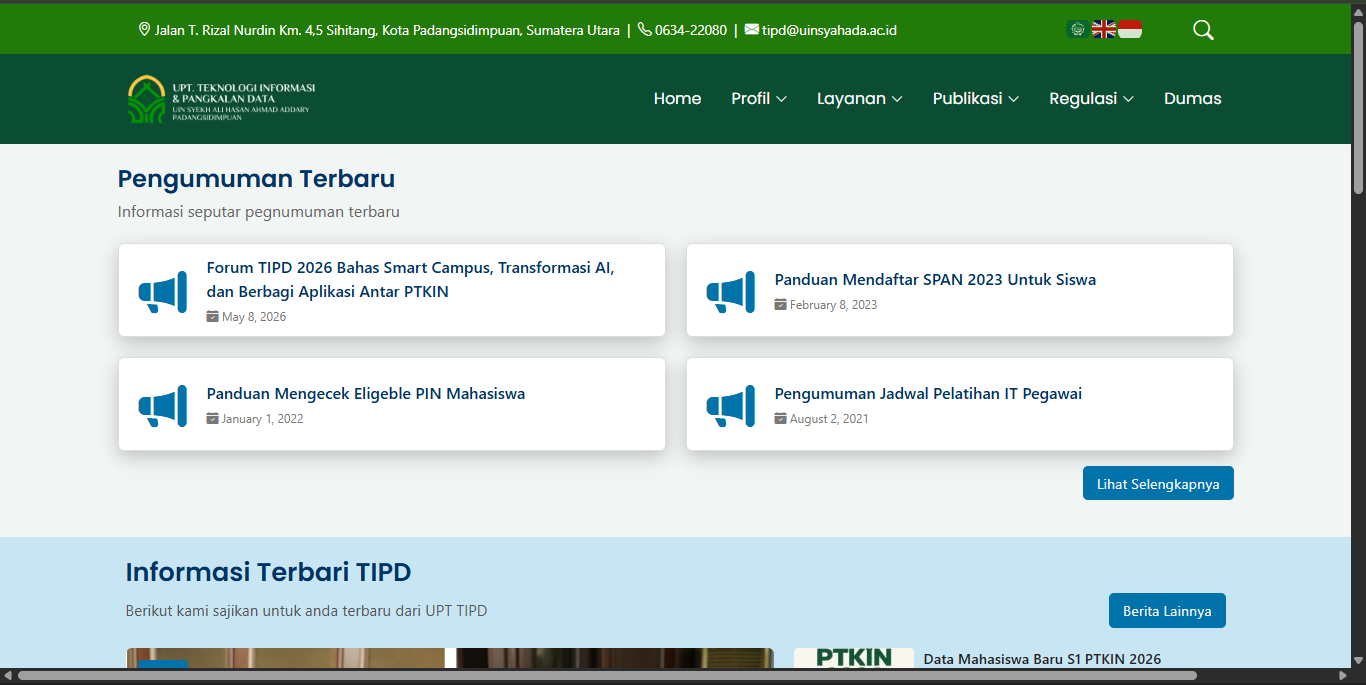Click the Jalan T. Rizal Nurdin address text
The height and width of the screenshot is (685, 1366).
pyautogui.click(x=387, y=30)
